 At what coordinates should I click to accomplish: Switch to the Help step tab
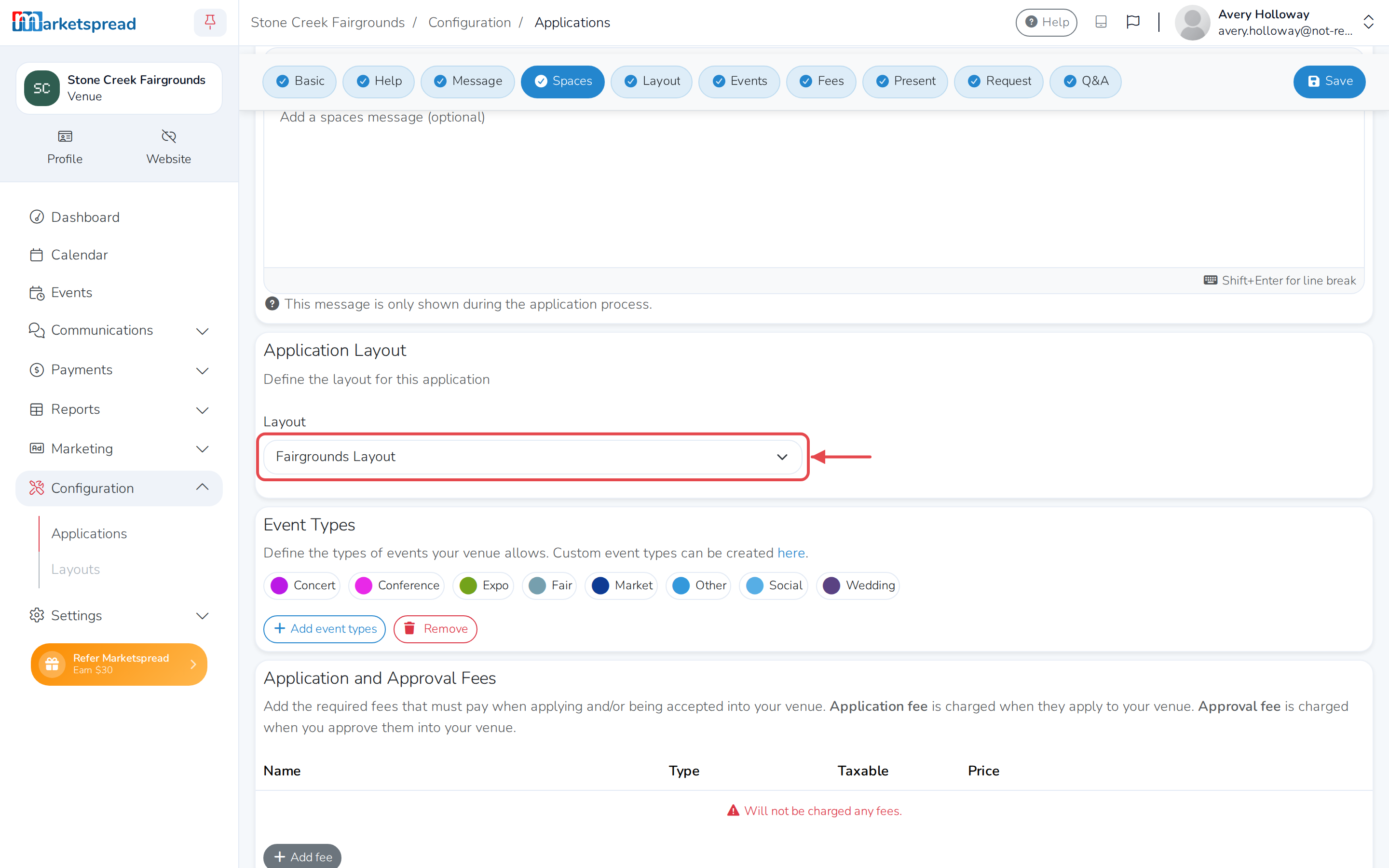(x=379, y=81)
